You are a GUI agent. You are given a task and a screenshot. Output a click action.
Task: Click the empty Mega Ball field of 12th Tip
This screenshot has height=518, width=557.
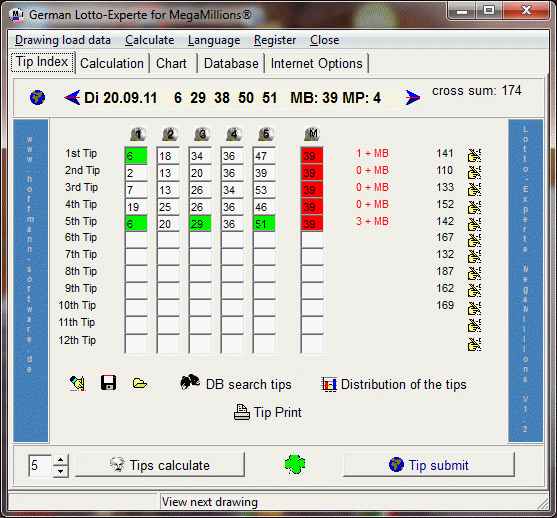(x=312, y=344)
